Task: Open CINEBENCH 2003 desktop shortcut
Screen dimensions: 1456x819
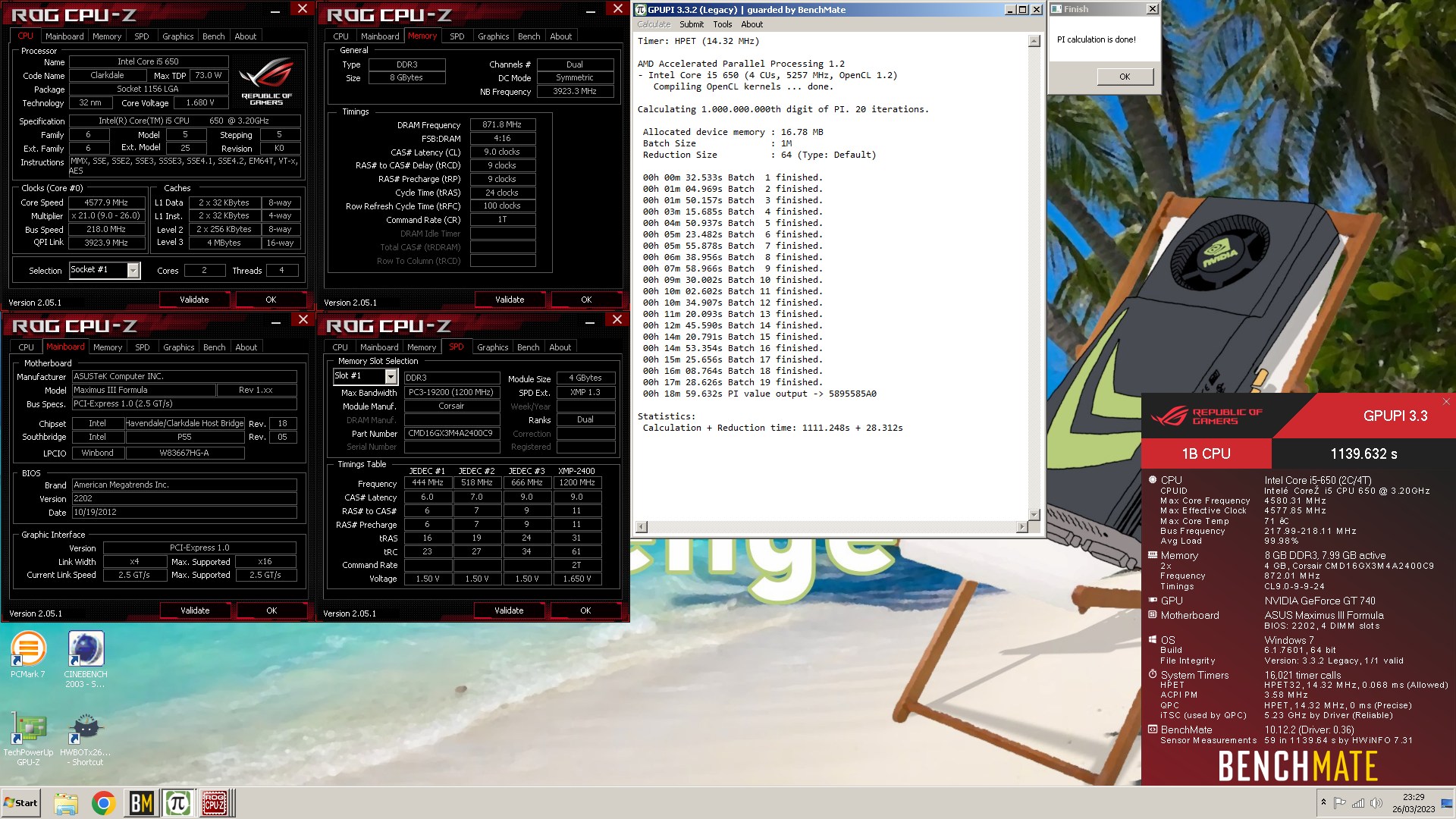Action: click(86, 660)
